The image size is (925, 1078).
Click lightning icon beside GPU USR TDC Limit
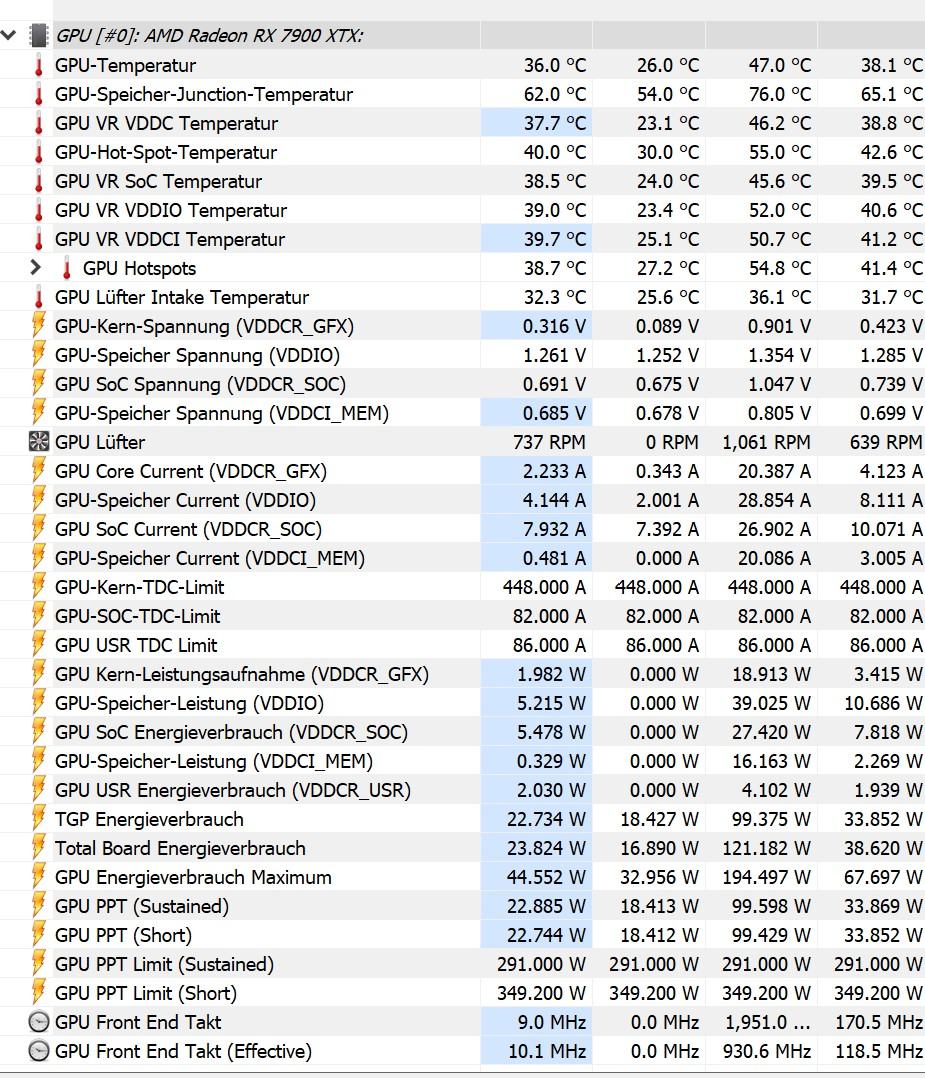(x=39, y=645)
